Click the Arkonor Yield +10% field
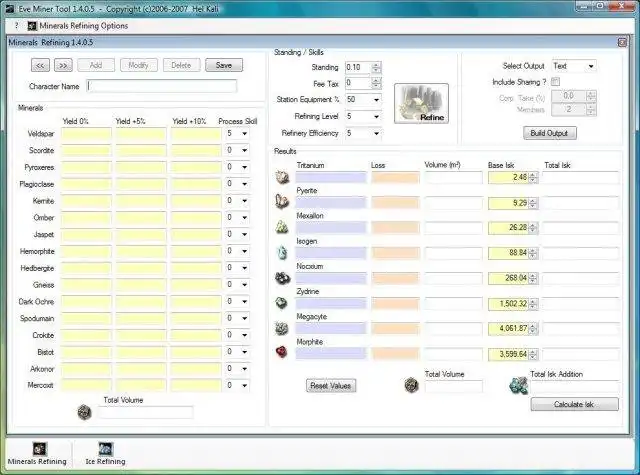The width and height of the screenshot is (640, 475). pos(196,368)
